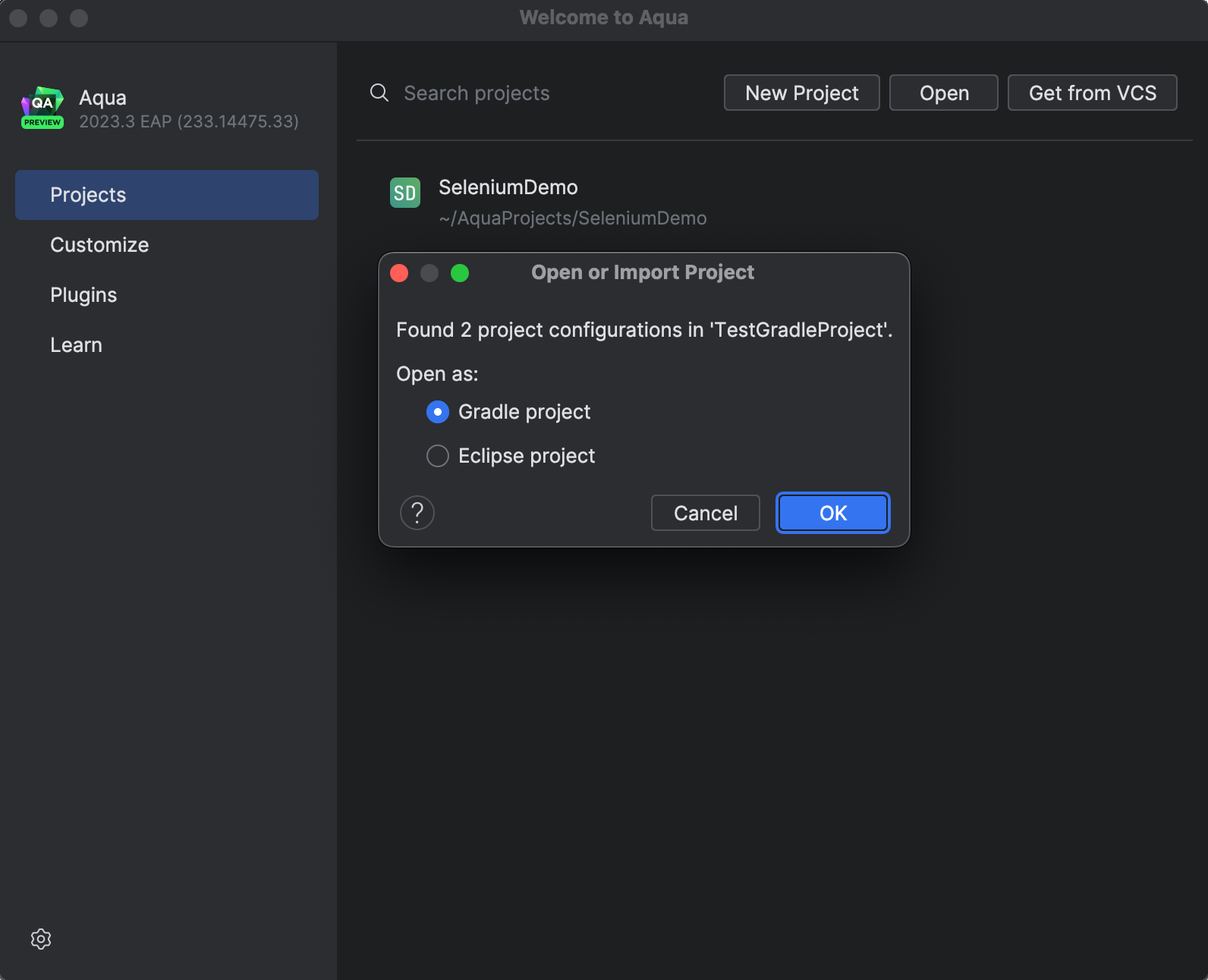Image resolution: width=1208 pixels, height=980 pixels.
Task: Click the Gradle project label text
Action: [x=524, y=412]
